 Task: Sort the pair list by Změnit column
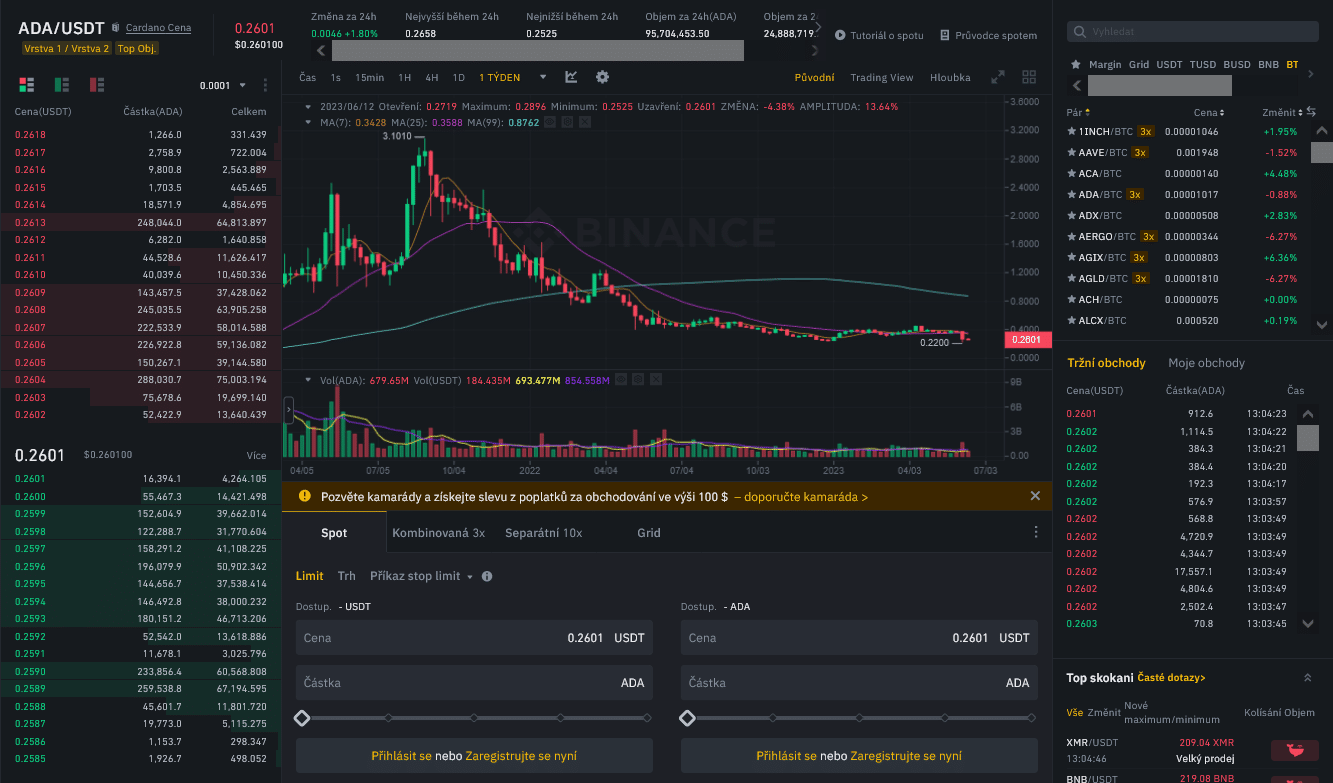[x=1282, y=113]
